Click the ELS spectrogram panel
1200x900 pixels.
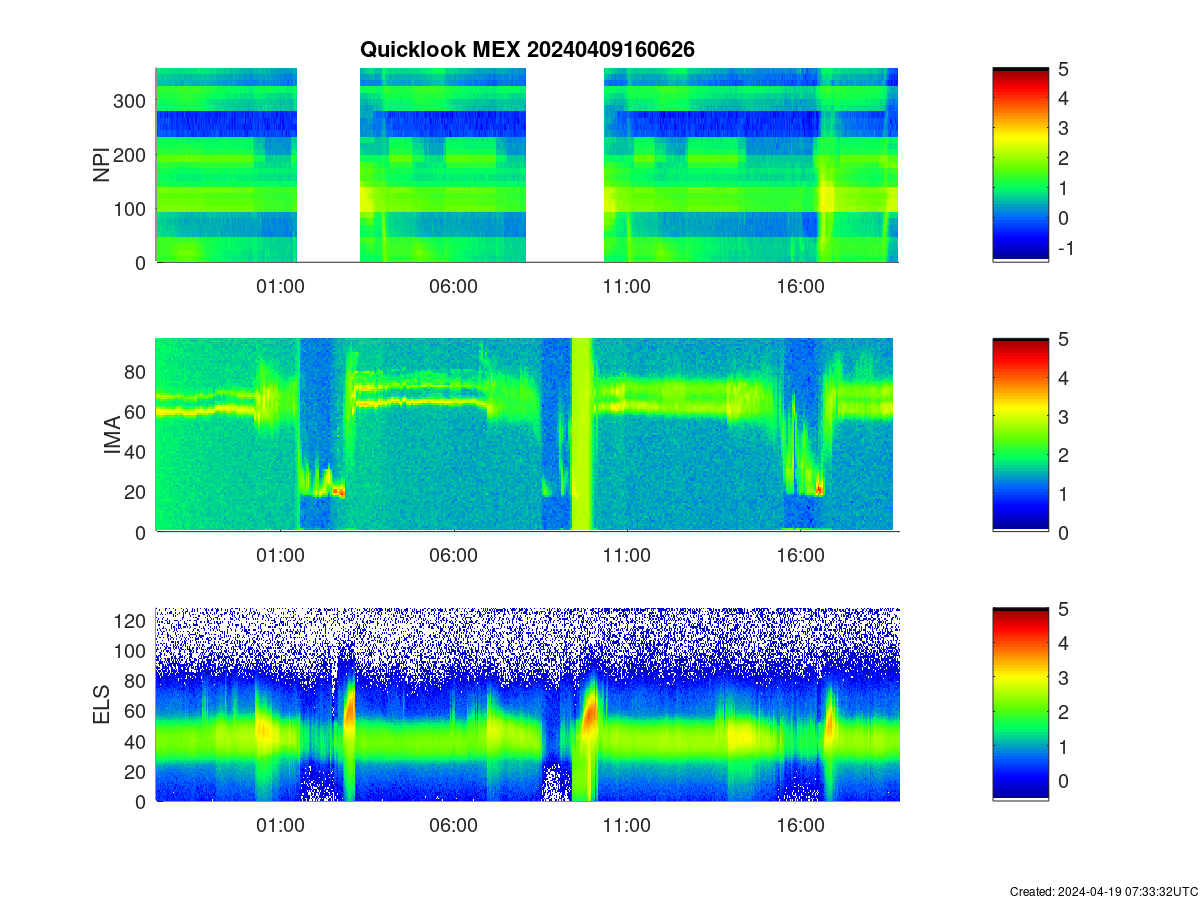point(527,704)
